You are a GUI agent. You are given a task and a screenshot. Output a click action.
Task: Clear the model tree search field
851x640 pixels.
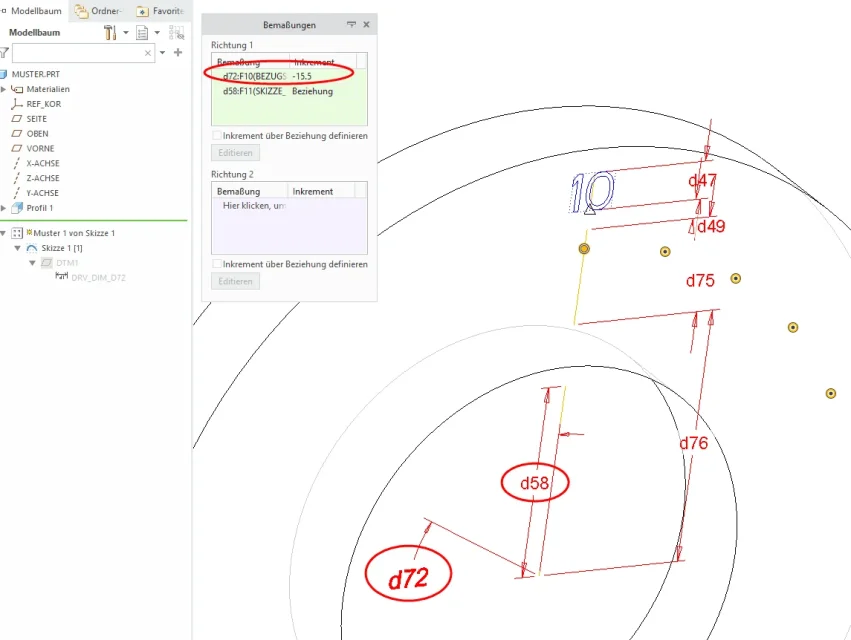(148, 53)
